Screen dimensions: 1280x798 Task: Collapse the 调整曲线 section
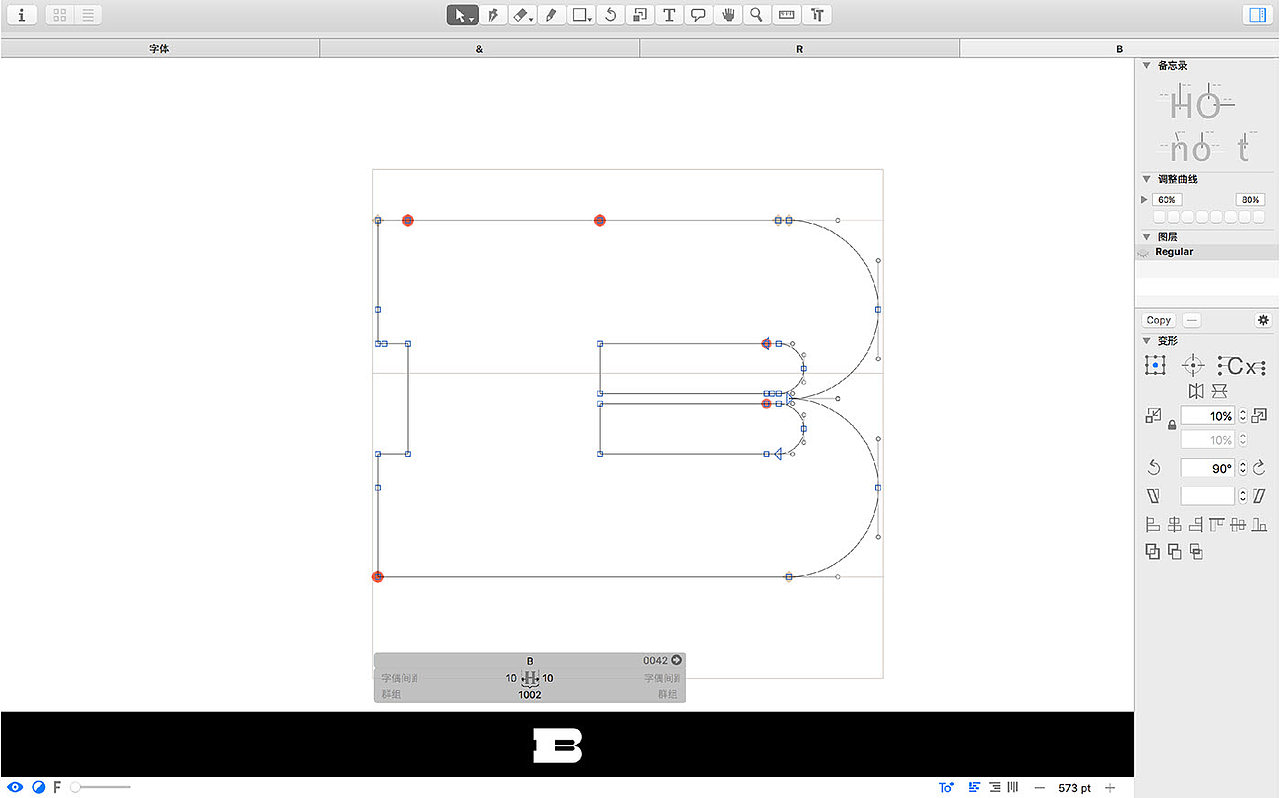point(1147,179)
